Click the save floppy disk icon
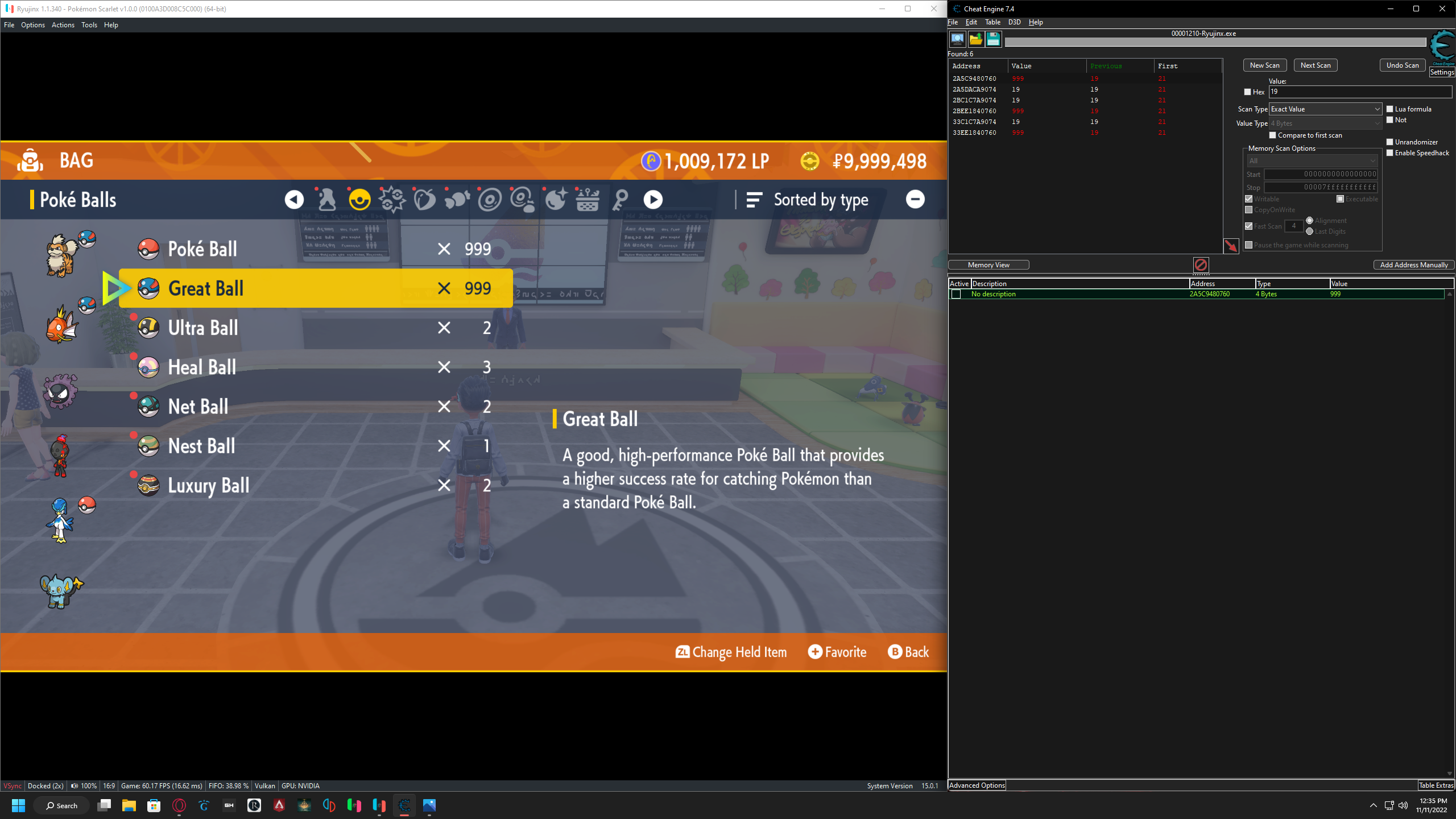Image resolution: width=1456 pixels, height=819 pixels. [x=994, y=39]
